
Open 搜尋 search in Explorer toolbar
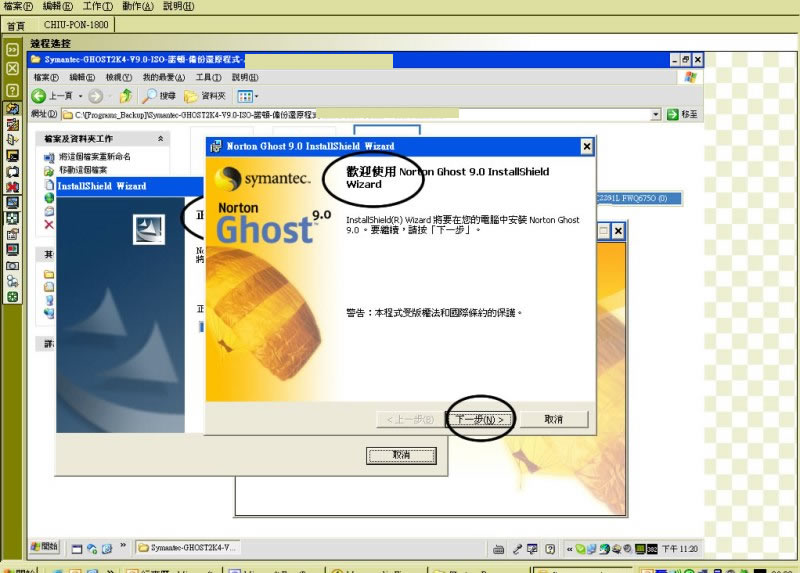tap(159, 95)
